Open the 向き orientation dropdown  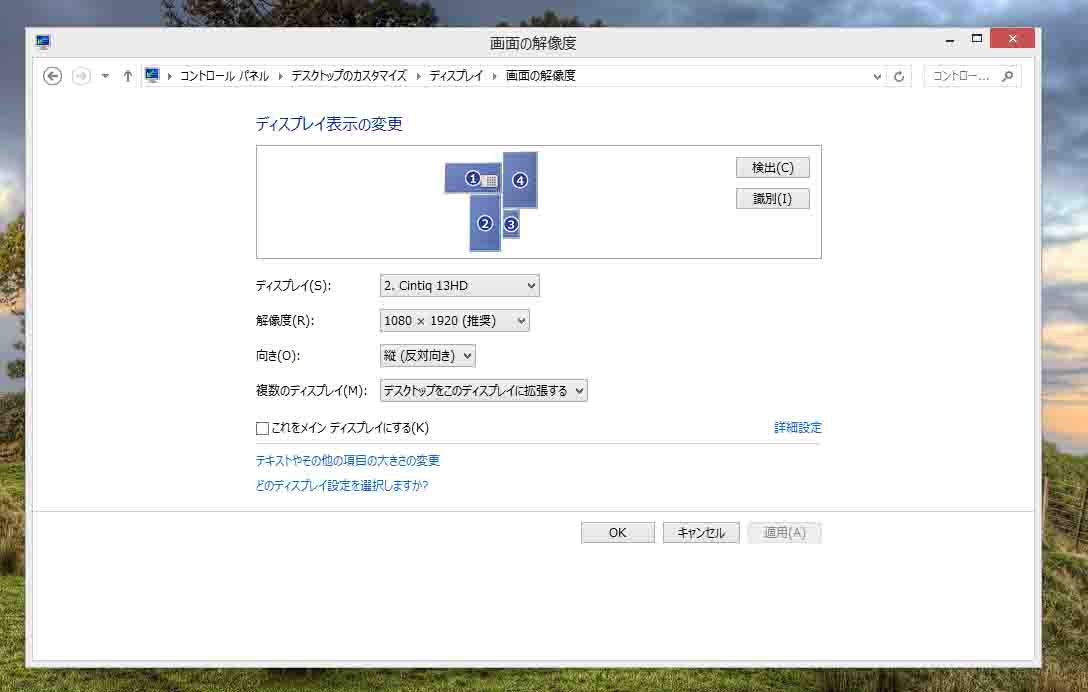(x=427, y=355)
